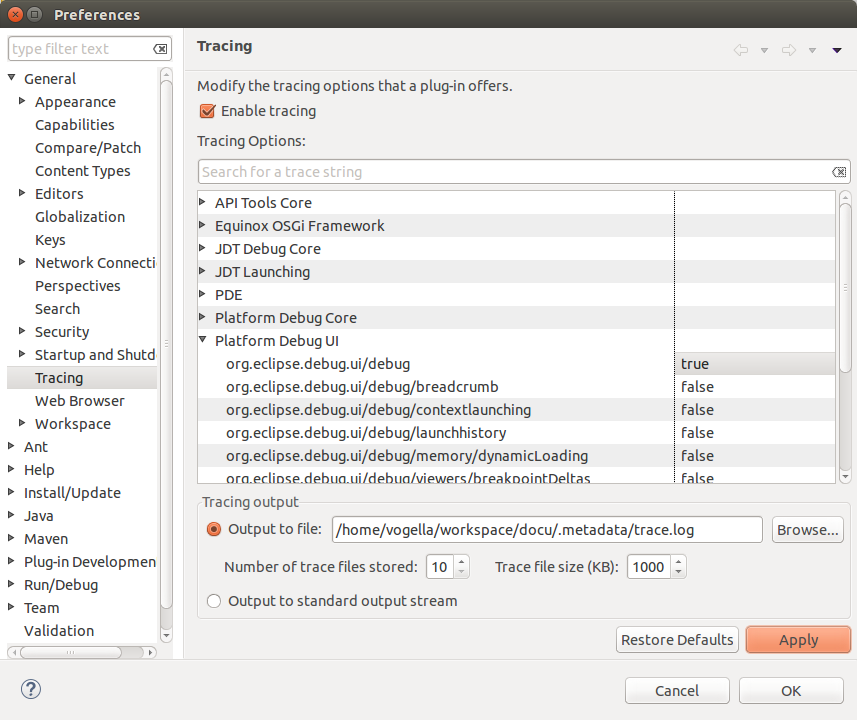This screenshot has height=720, width=857.
Task: Open the Keys preference page
Action: click(x=50, y=240)
